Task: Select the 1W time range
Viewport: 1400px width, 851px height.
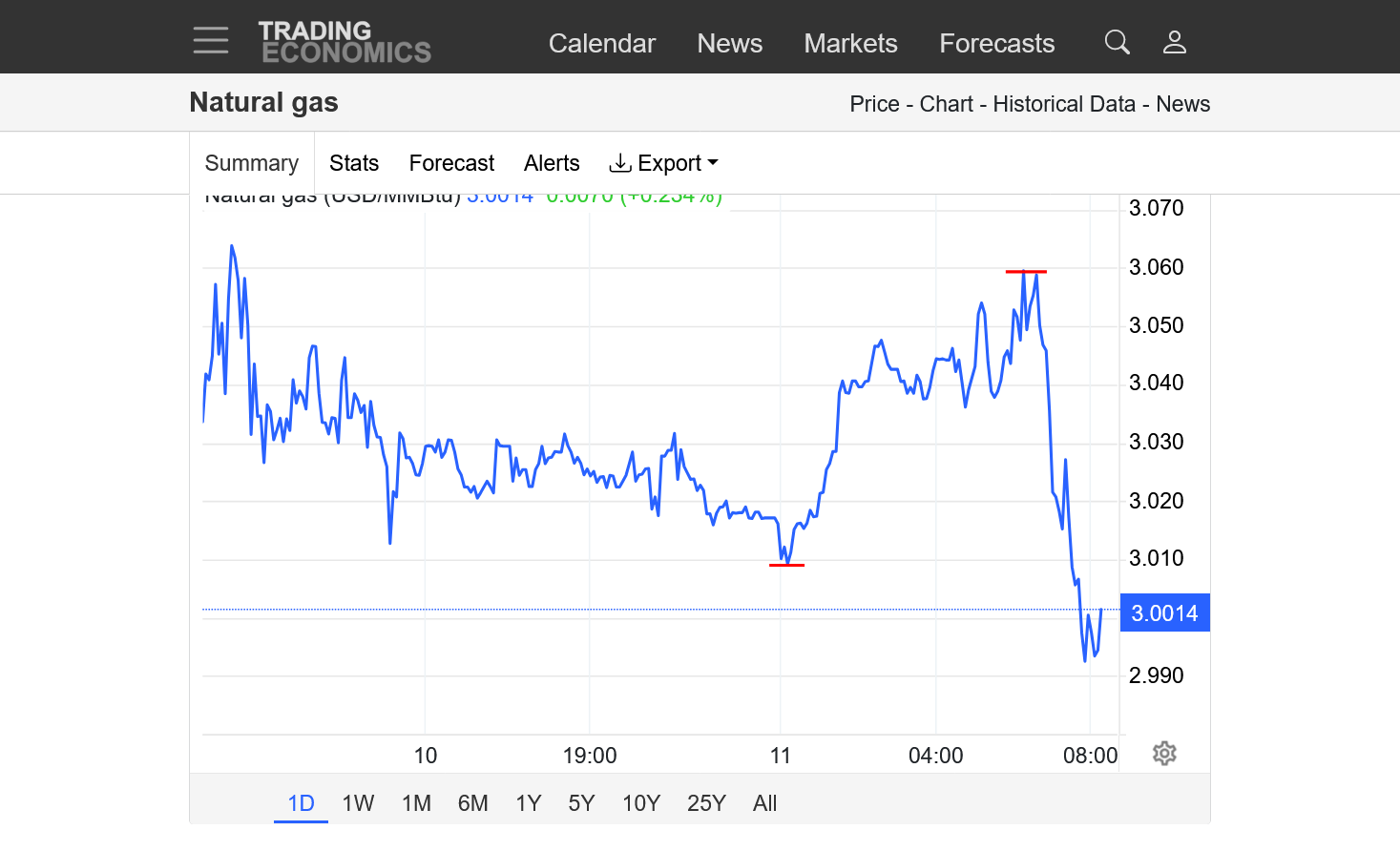Action: 358,803
